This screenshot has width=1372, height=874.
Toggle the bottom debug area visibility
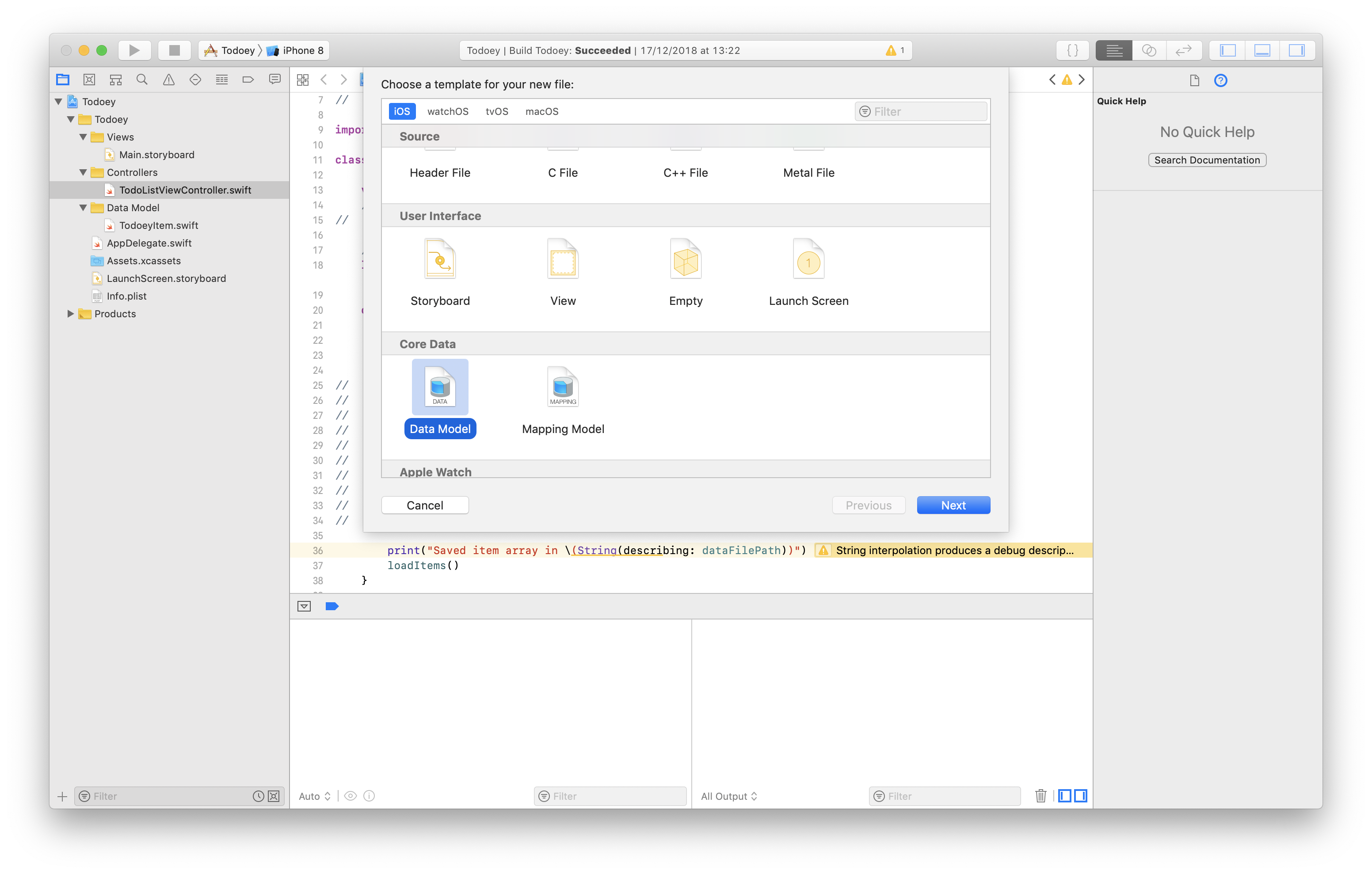pos(1262,50)
